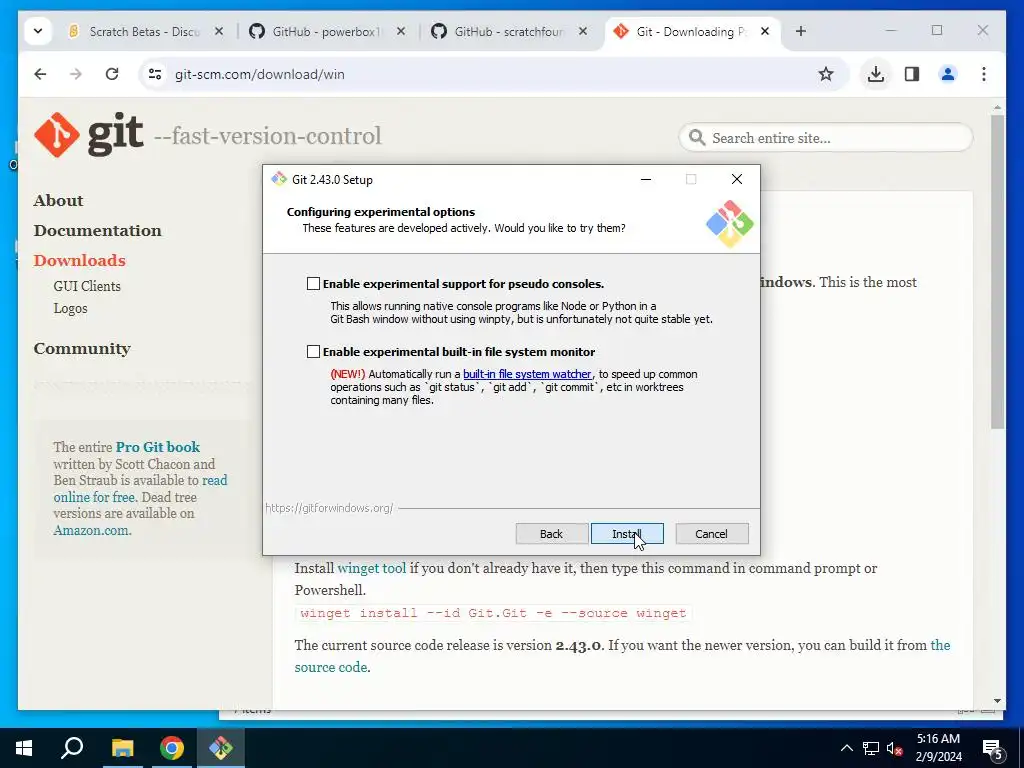Enable experimental support for pseudo consoles checkbox
This screenshot has height=768, width=1024.
313,283
